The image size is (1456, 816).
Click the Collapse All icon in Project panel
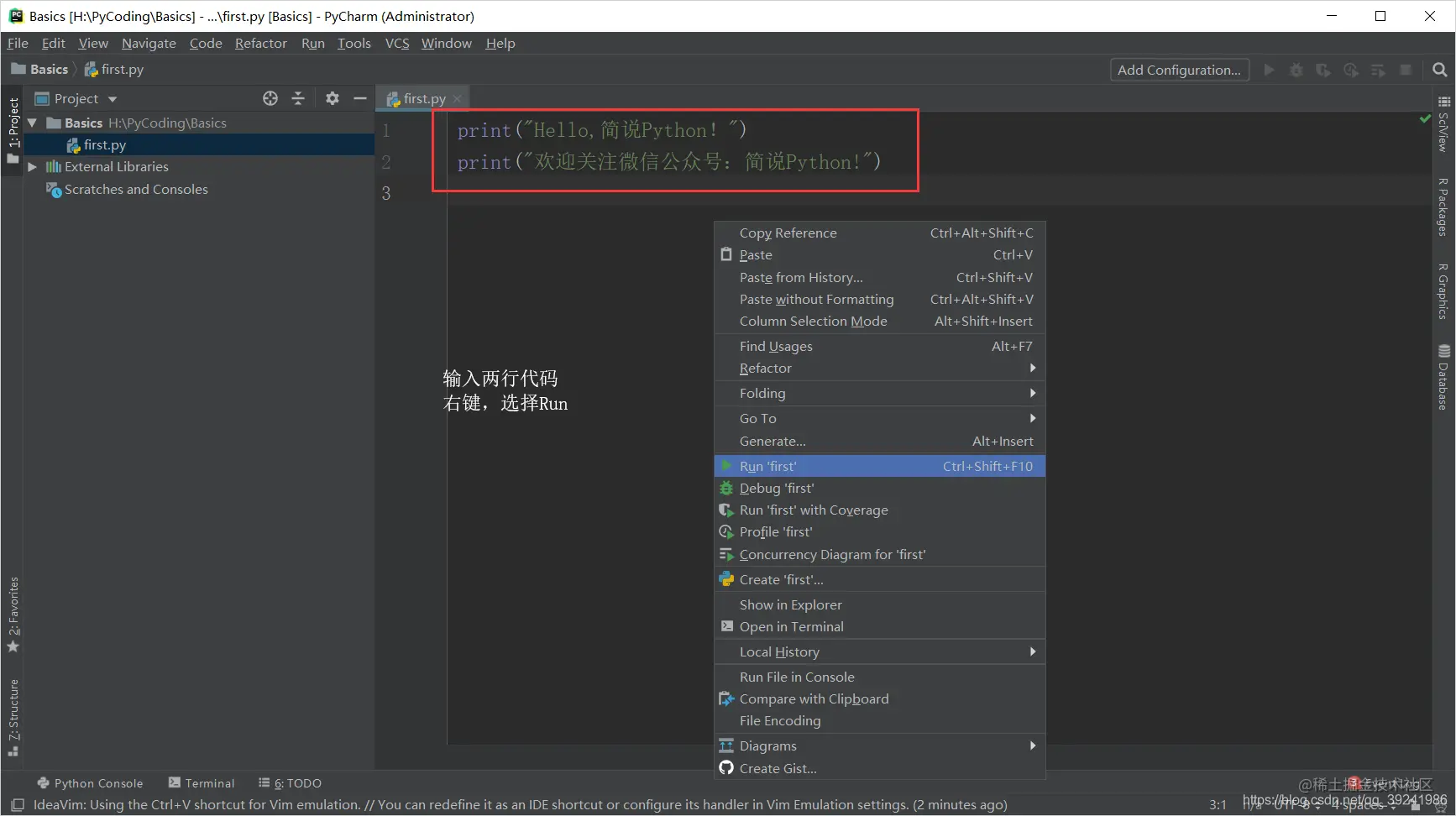pyautogui.click(x=297, y=98)
